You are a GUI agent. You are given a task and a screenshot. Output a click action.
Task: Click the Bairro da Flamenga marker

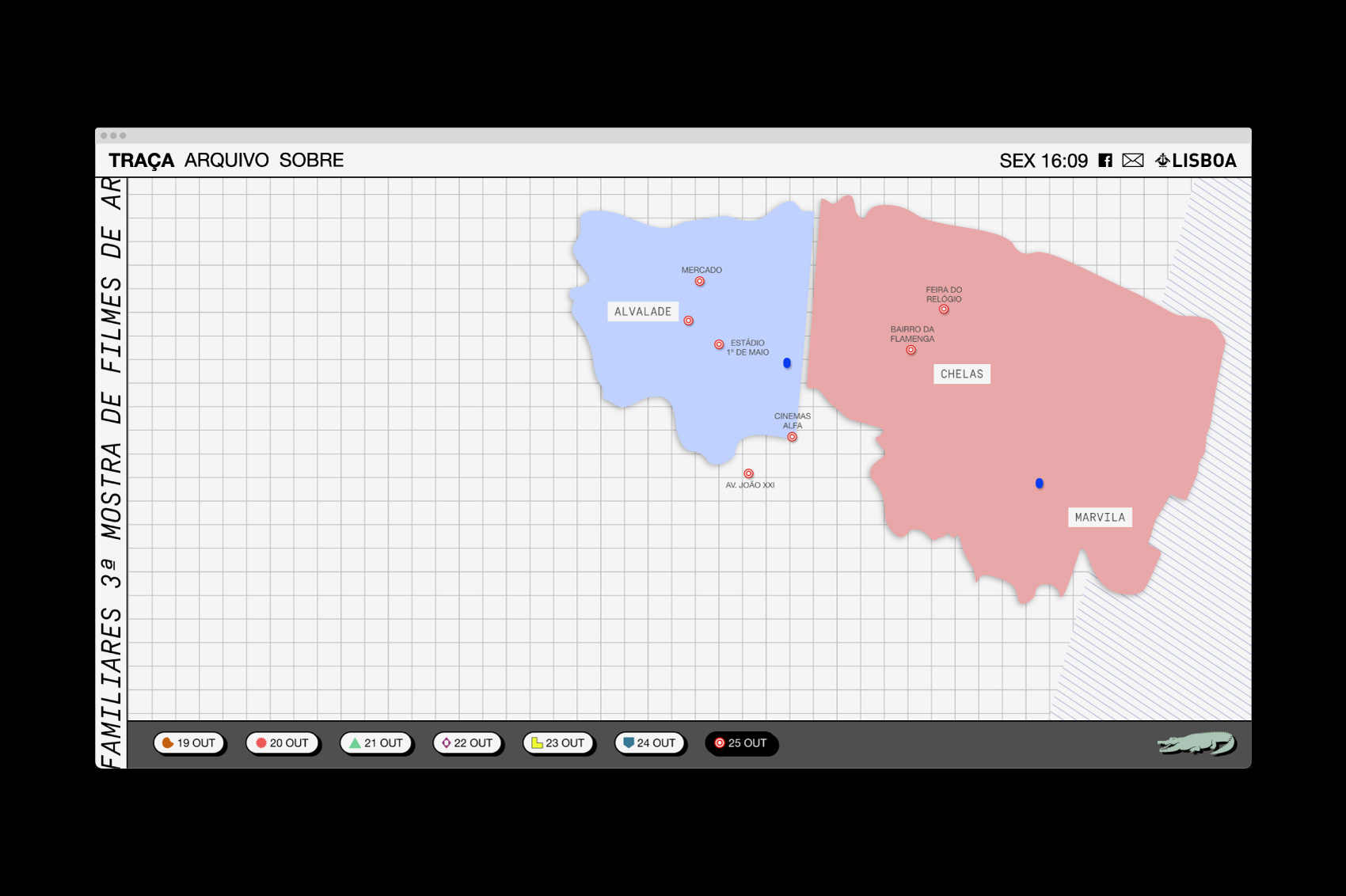[911, 350]
